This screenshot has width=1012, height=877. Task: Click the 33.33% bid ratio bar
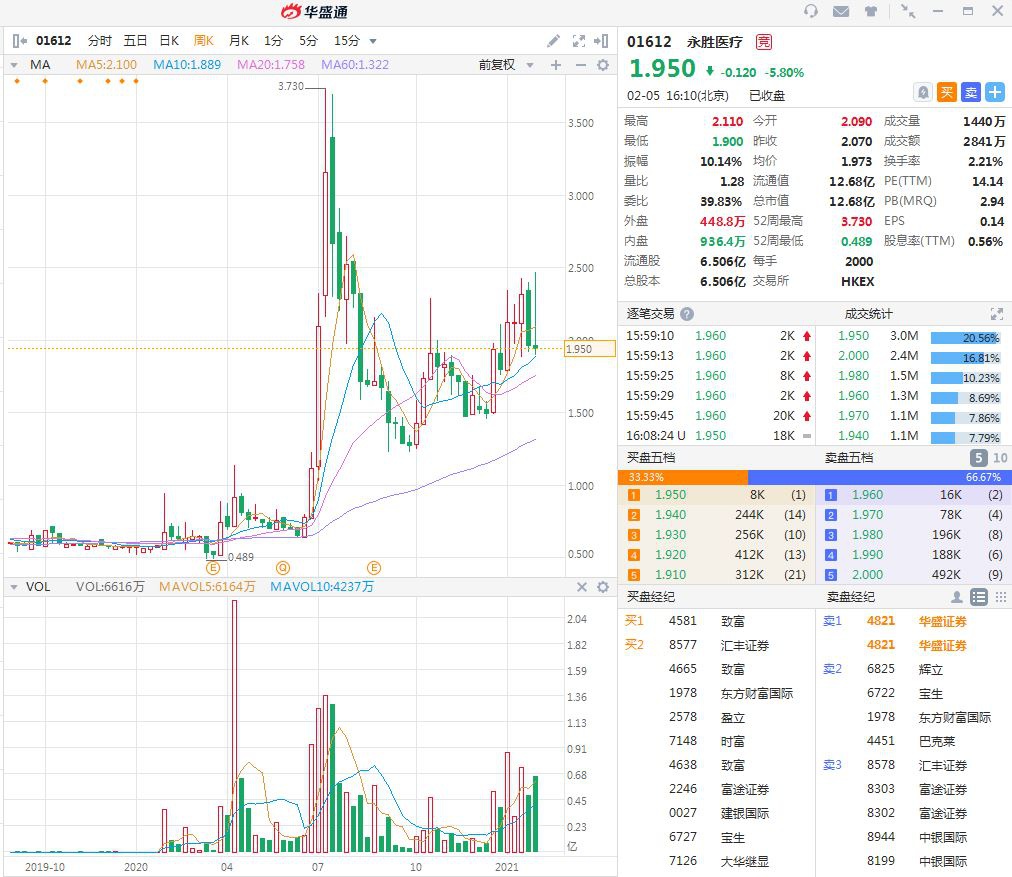coord(683,478)
